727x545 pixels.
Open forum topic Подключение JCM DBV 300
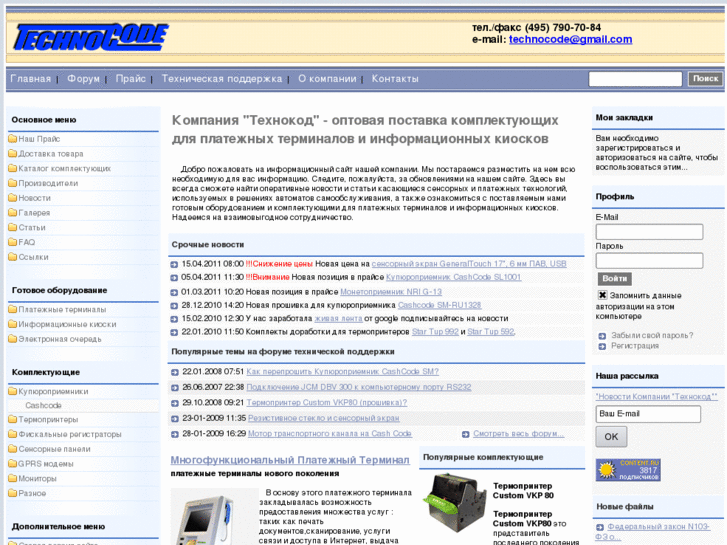(358, 387)
